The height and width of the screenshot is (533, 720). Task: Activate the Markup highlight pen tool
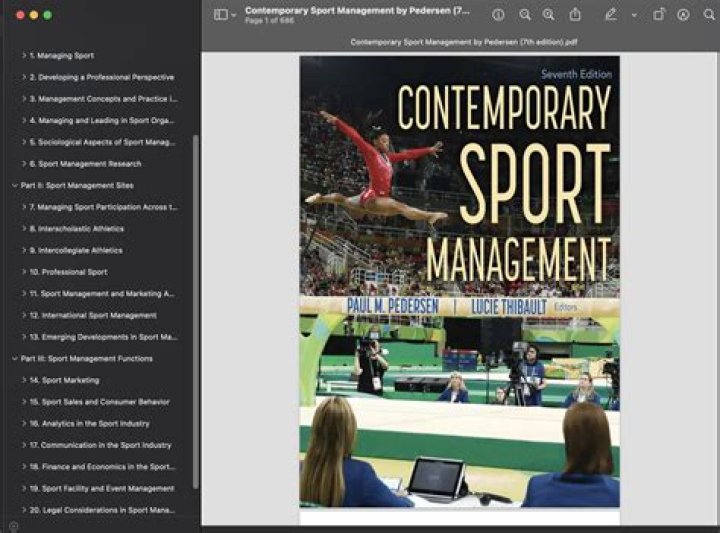tap(611, 15)
